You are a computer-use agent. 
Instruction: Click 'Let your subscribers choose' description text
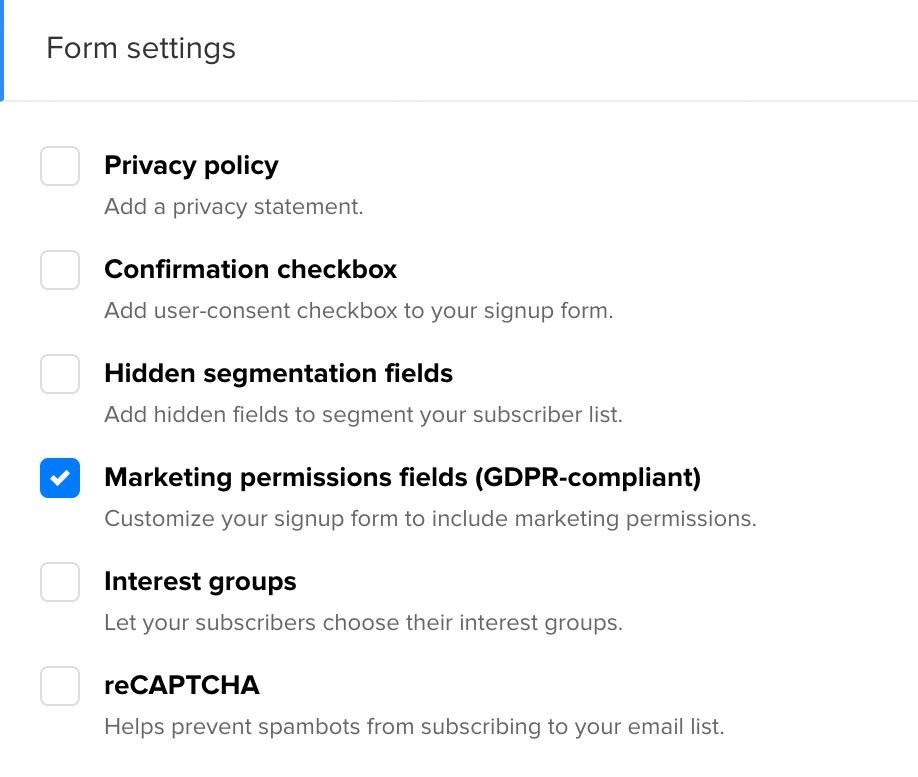[x=363, y=623]
